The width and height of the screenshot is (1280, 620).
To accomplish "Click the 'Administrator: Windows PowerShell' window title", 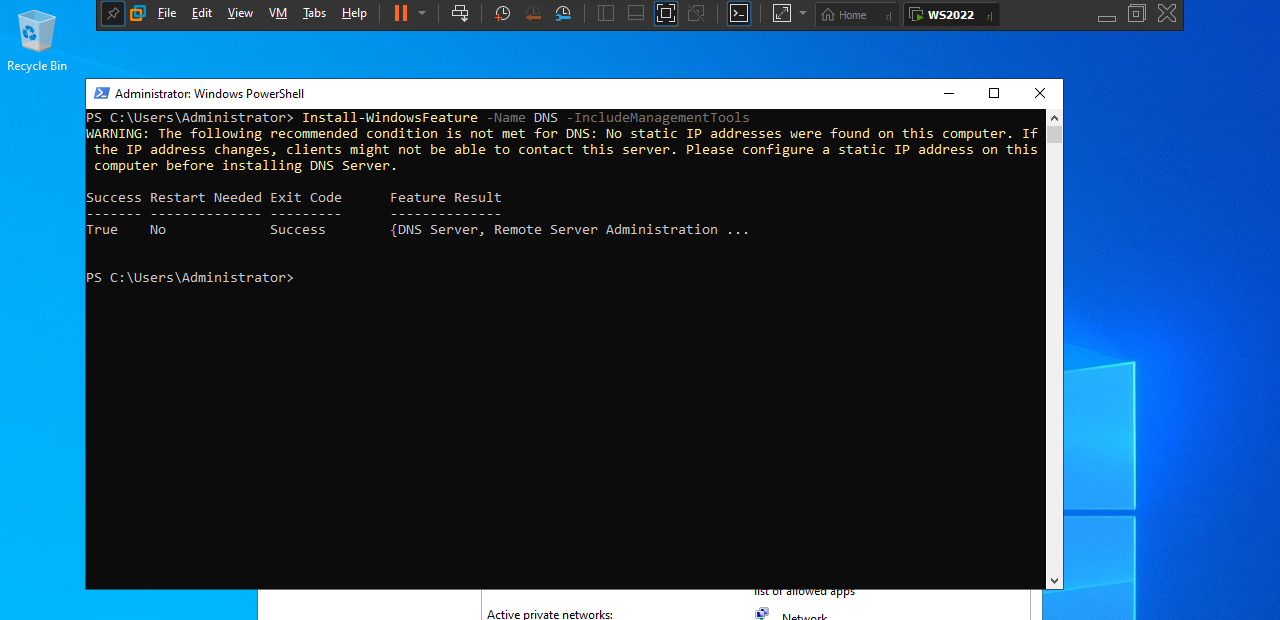I will point(210,93).
